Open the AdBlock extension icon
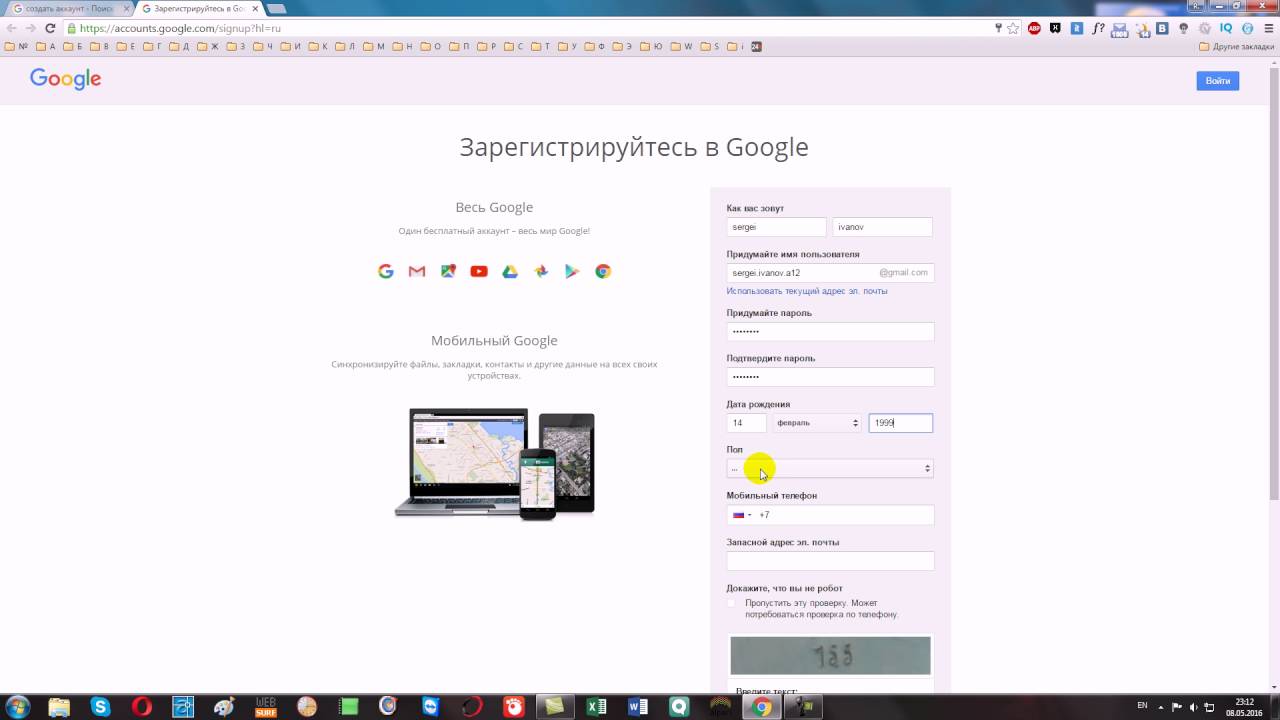 click(x=1034, y=28)
